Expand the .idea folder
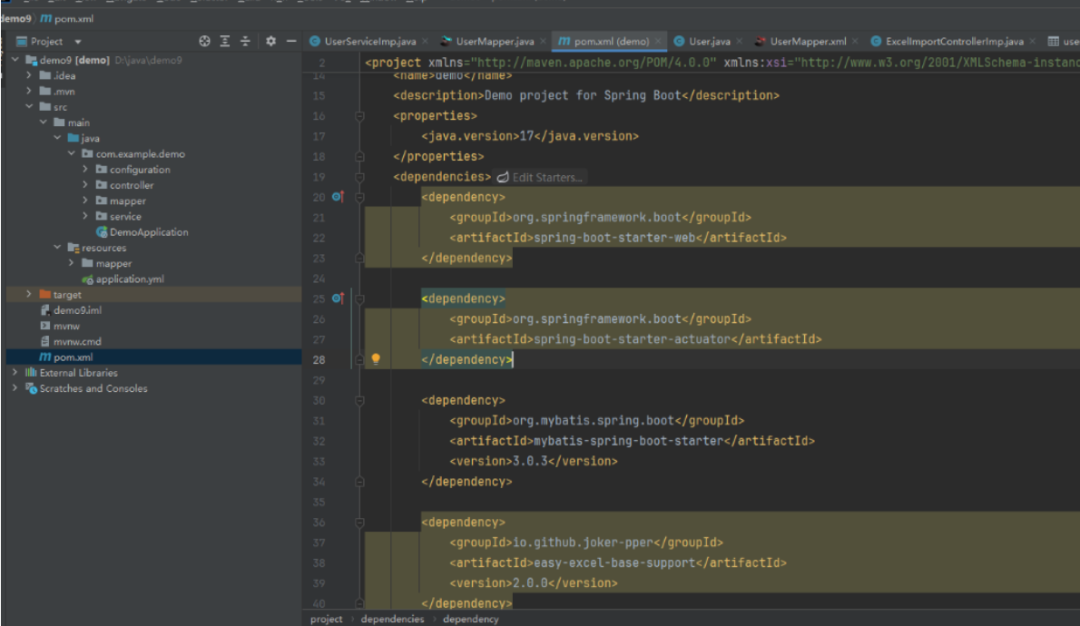Image resolution: width=1080 pixels, height=626 pixels. pyautogui.click(x=29, y=76)
